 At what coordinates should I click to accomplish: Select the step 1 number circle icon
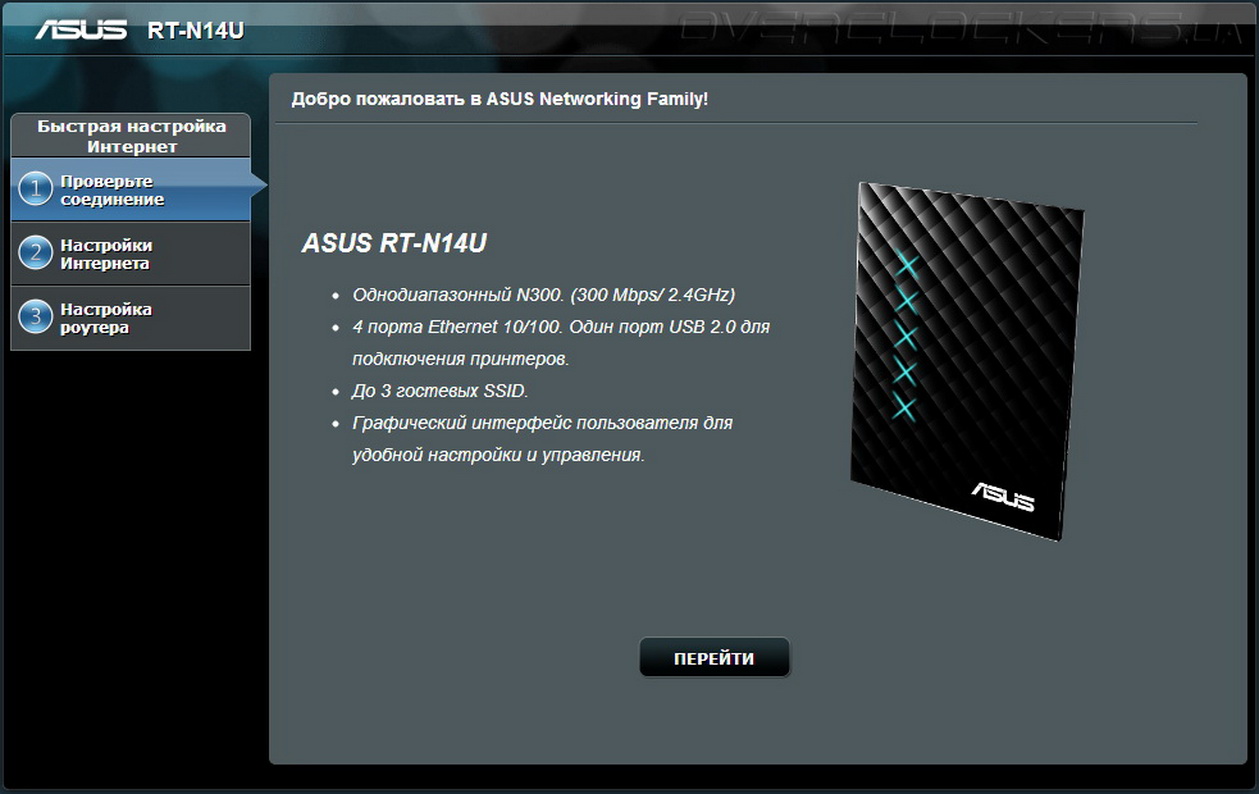coord(35,189)
